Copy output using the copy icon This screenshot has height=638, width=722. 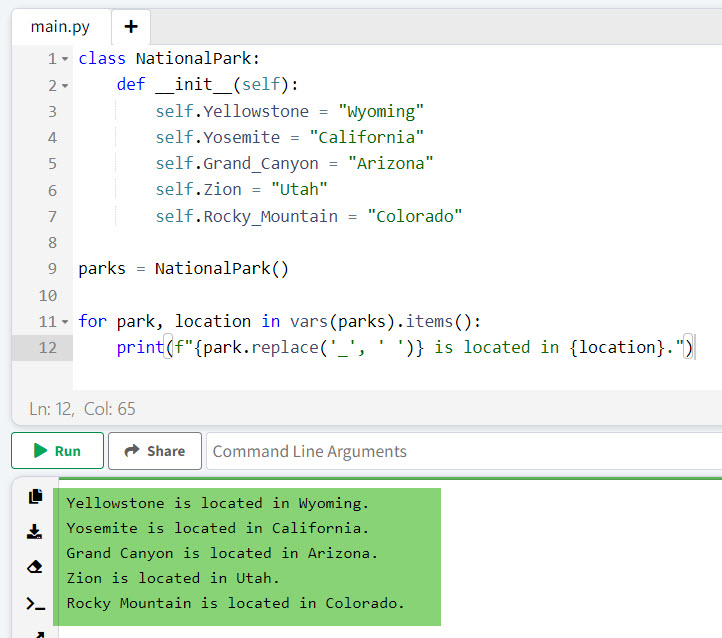coord(35,496)
